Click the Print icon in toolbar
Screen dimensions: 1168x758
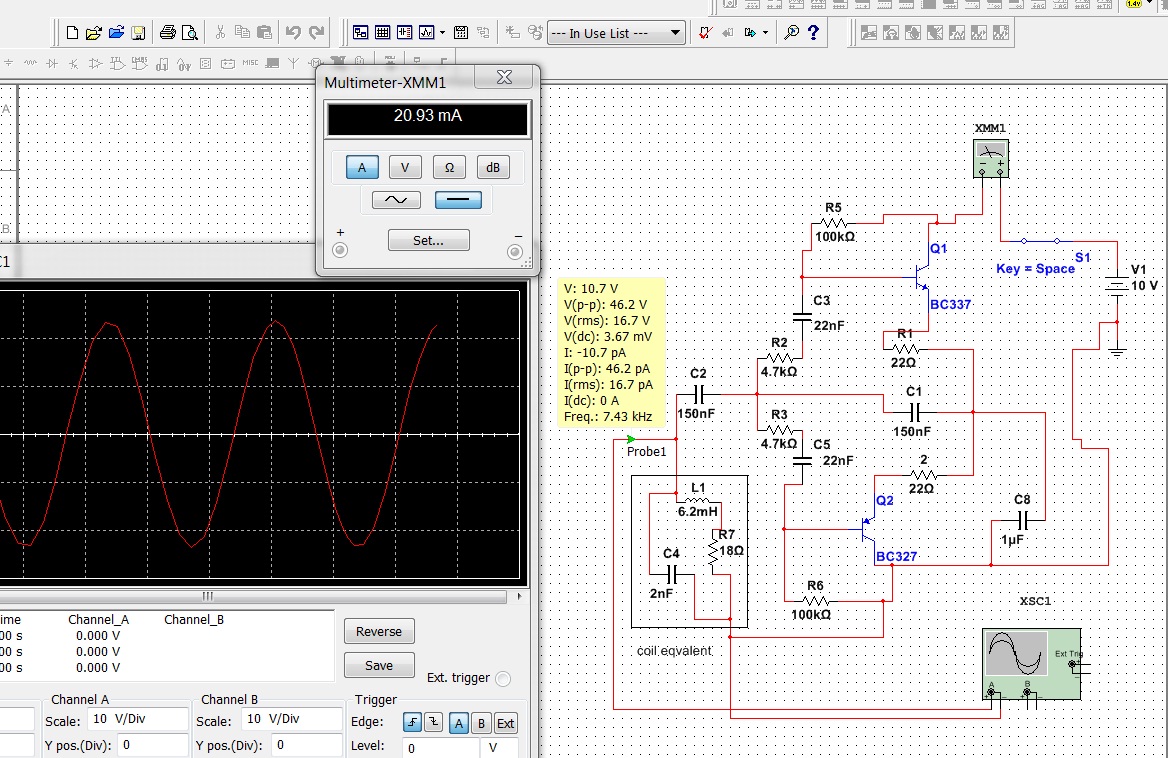coord(167,33)
